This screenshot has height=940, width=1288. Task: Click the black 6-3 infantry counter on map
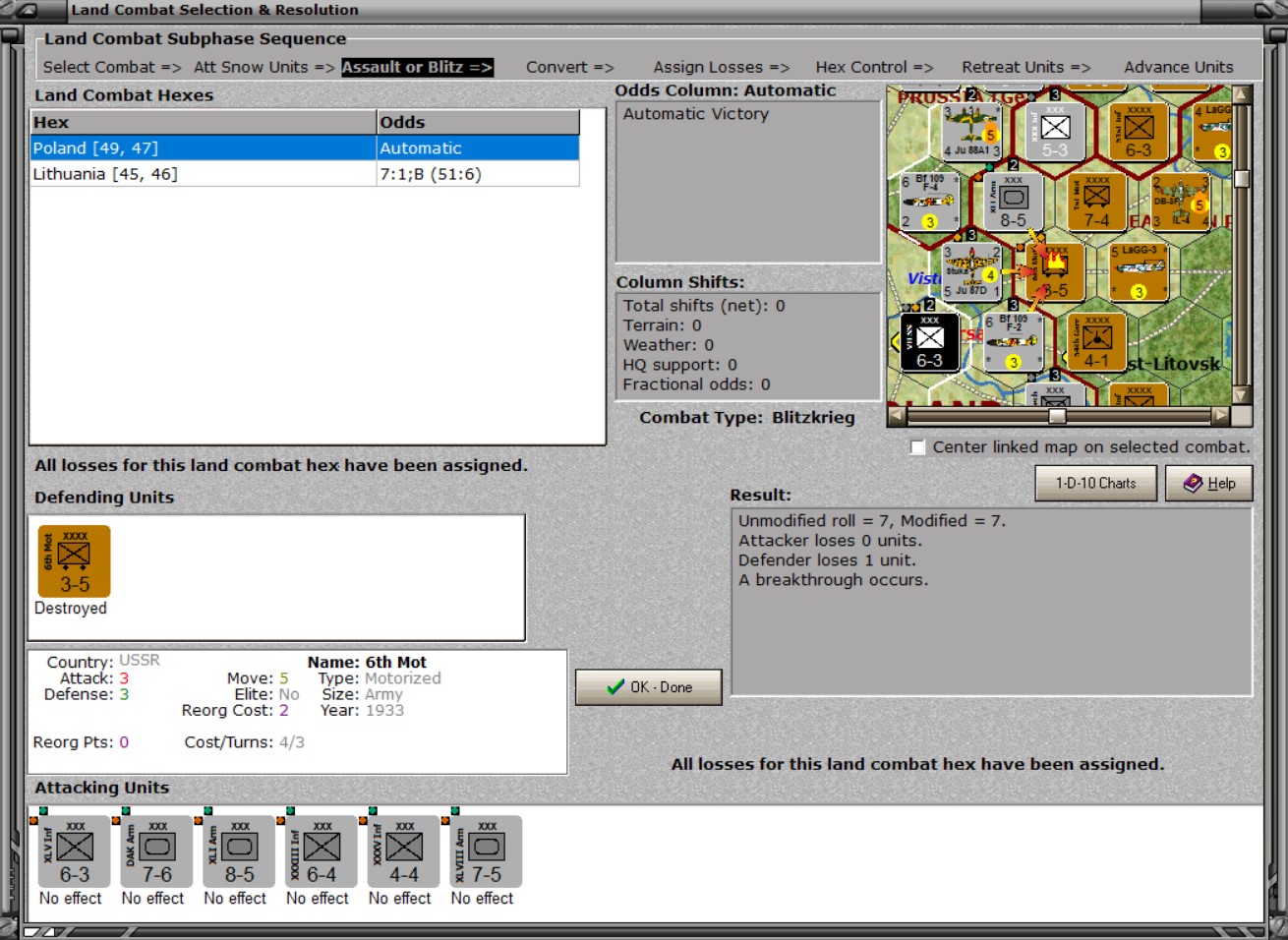point(929,343)
